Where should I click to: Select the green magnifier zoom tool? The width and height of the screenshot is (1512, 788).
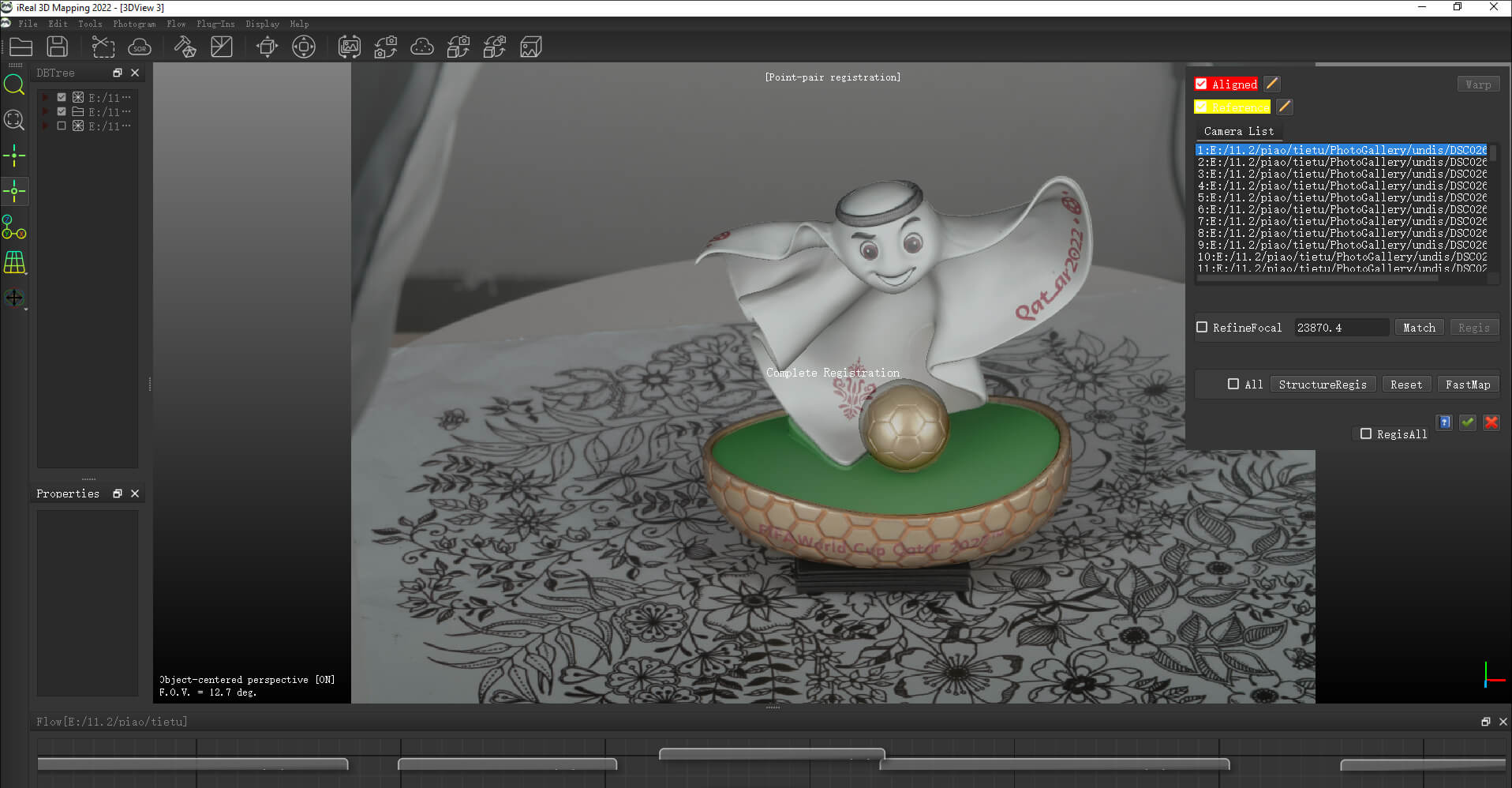pos(14,84)
